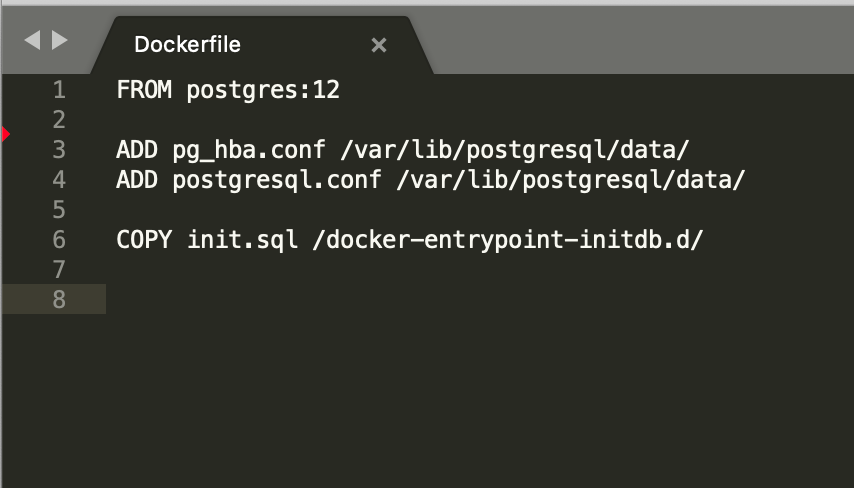
Task: Click line number 4 in gutter
Action: tap(59, 180)
